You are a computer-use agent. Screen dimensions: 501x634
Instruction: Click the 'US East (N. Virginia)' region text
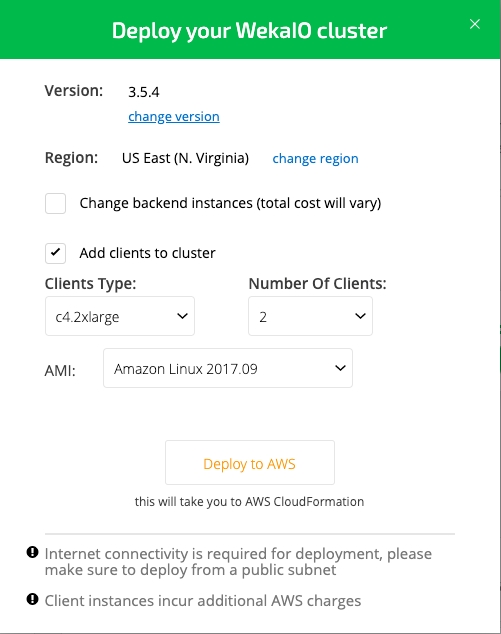click(x=185, y=158)
